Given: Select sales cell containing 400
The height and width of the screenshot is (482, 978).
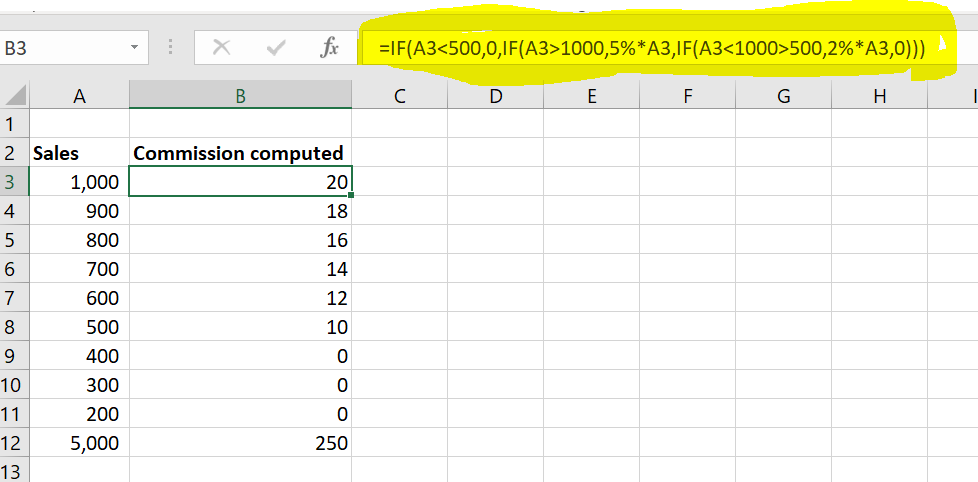Looking at the screenshot, I should coord(79,355).
